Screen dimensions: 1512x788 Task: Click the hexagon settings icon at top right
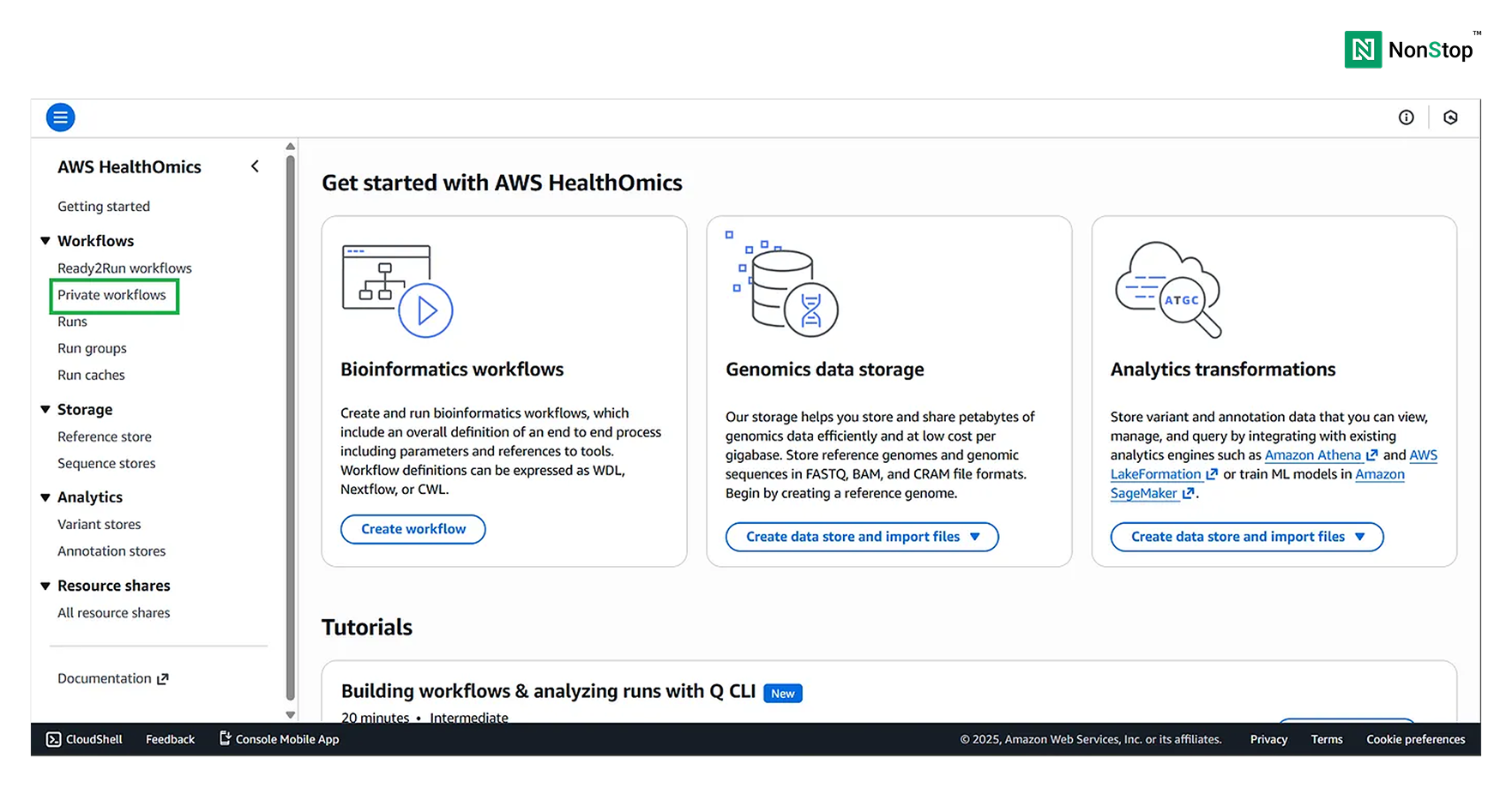[1450, 117]
